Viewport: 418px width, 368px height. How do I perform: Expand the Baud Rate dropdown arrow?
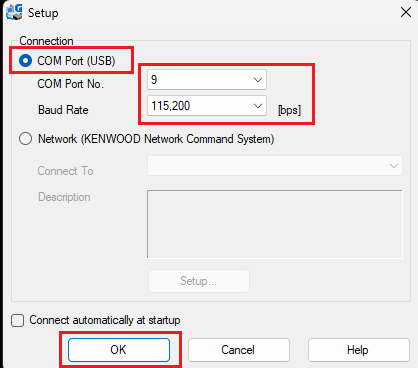pyautogui.click(x=257, y=106)
